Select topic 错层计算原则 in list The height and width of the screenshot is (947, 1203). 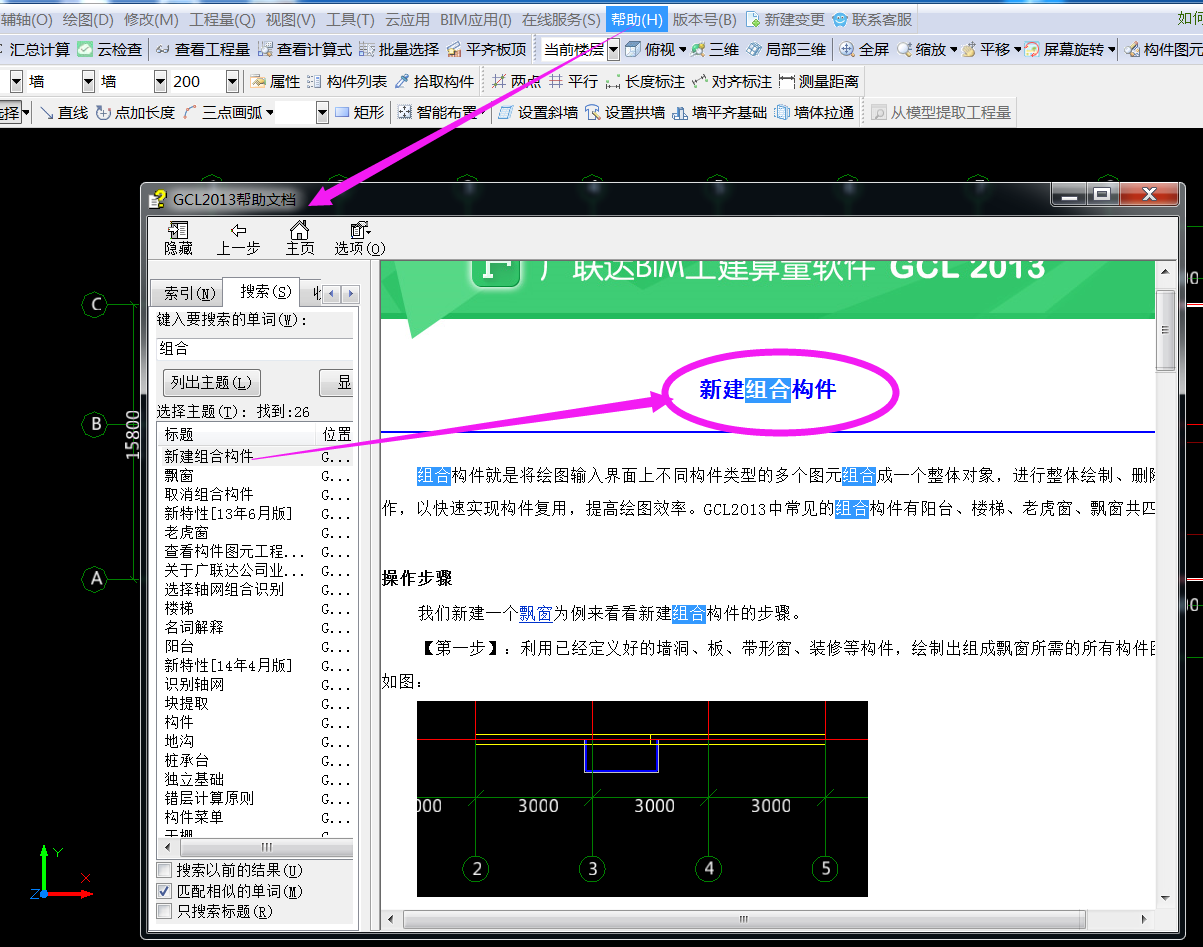[x=209, y=798]
